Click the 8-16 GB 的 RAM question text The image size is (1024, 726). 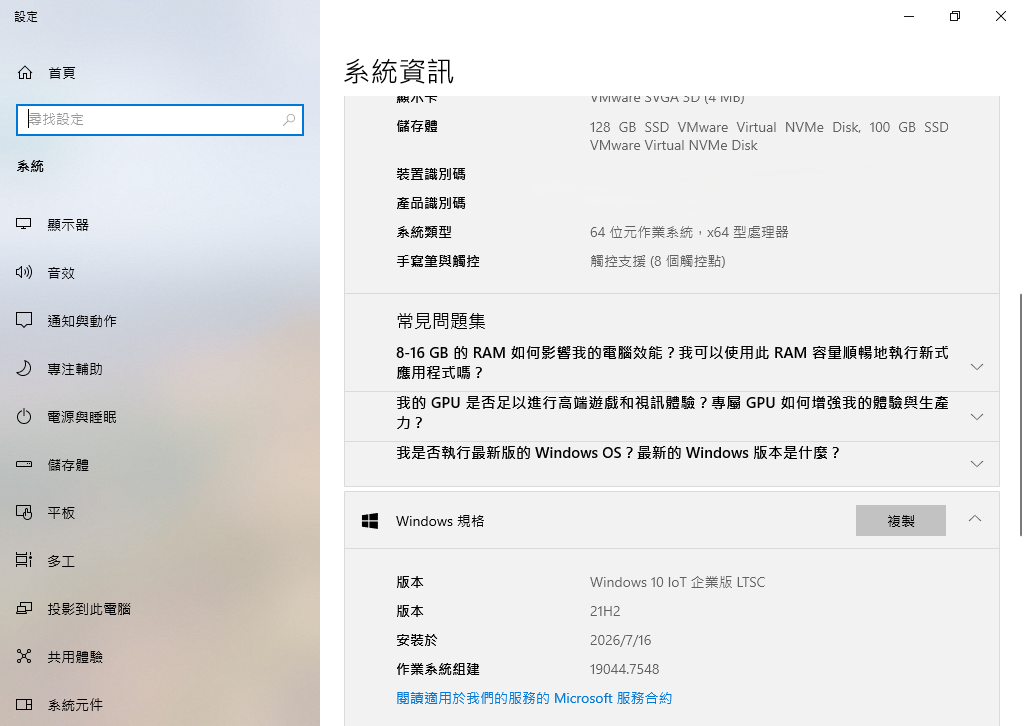coord(672,362)
